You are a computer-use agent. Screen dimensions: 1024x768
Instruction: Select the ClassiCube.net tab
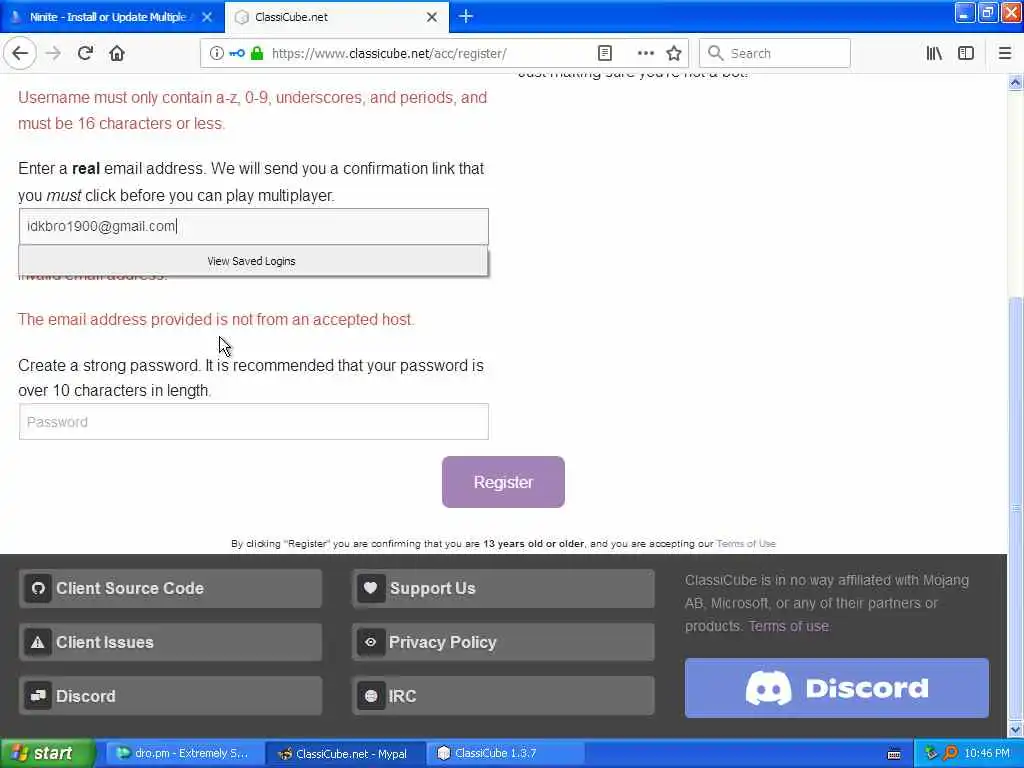tap(336, 17)
